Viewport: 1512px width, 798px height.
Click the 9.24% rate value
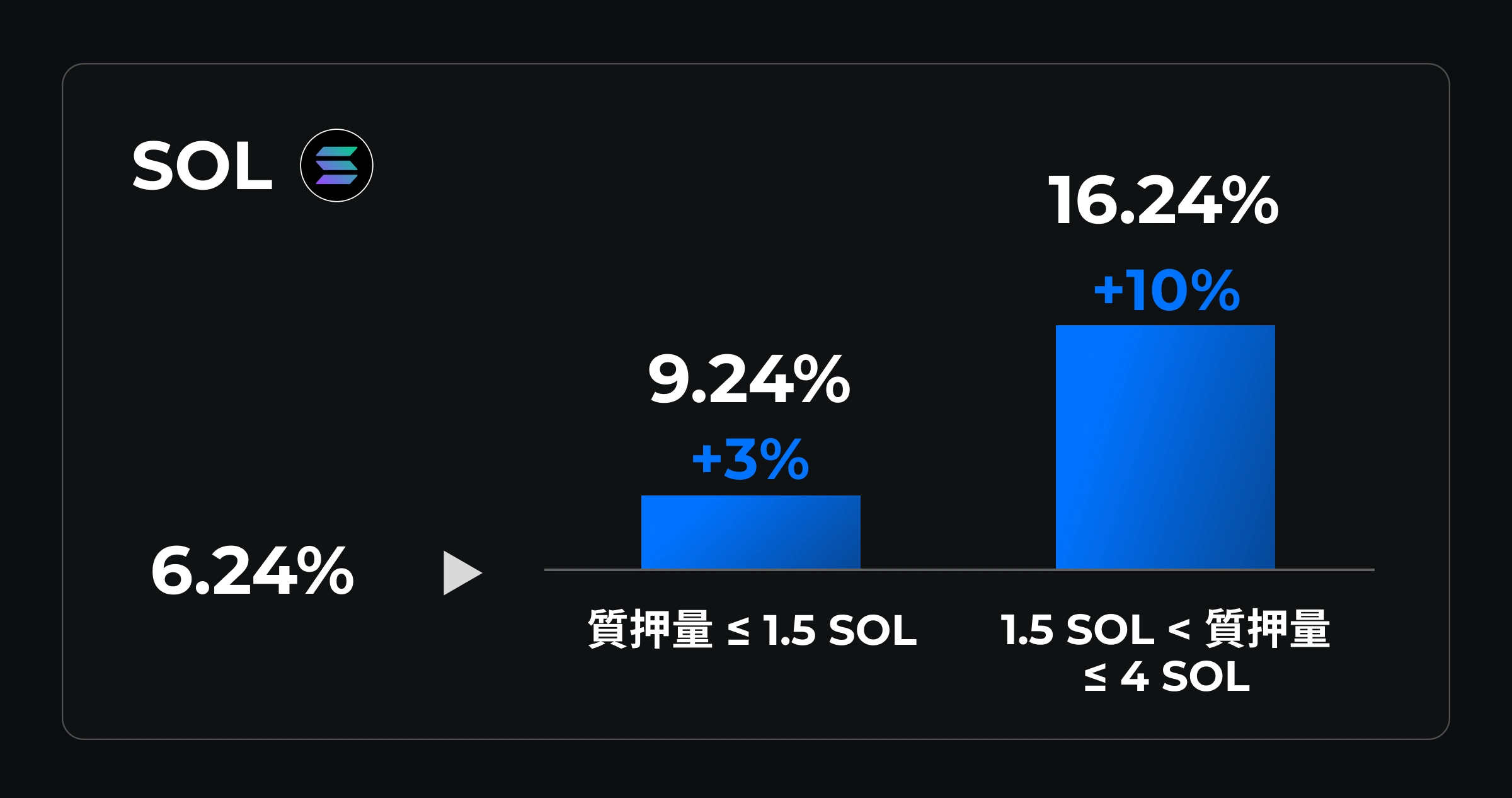[x=749, y=379]
